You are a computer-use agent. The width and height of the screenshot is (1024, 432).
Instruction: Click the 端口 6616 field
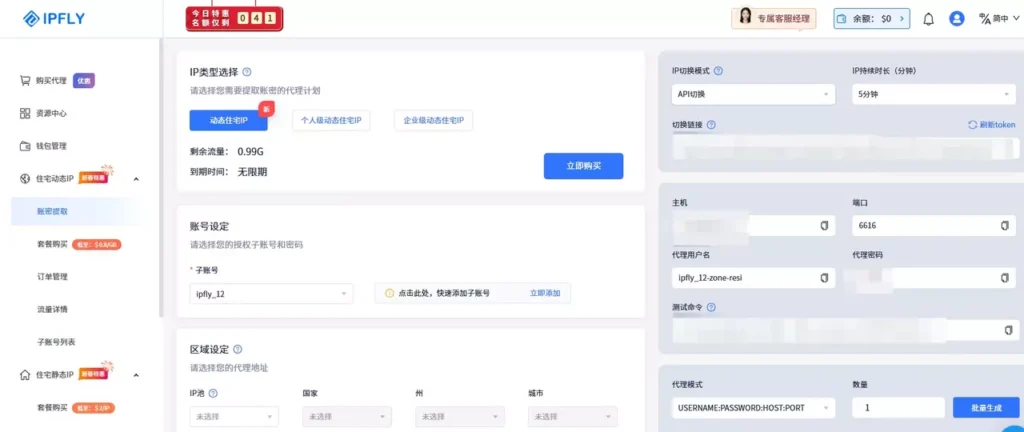[x=934, y=225]
